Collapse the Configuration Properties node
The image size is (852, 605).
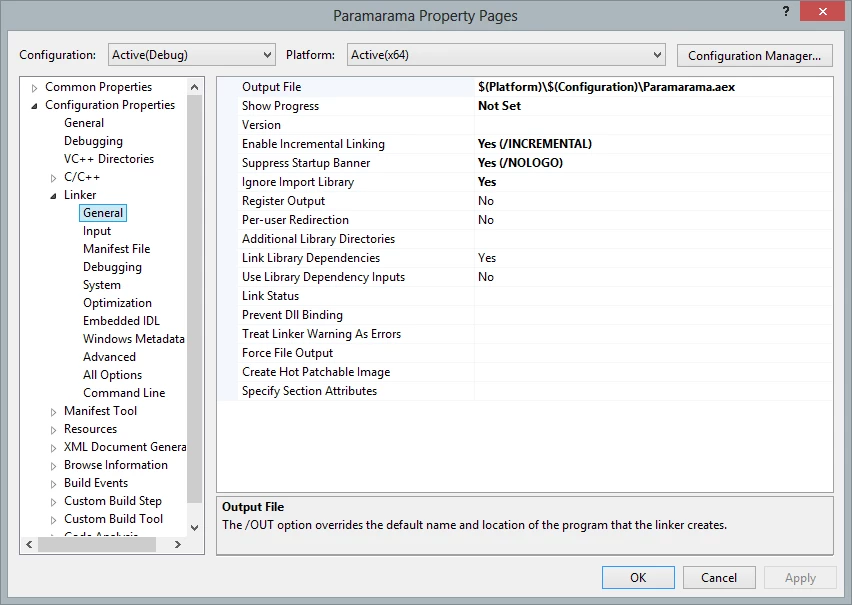pyautogui.click(x=35, y=105)
